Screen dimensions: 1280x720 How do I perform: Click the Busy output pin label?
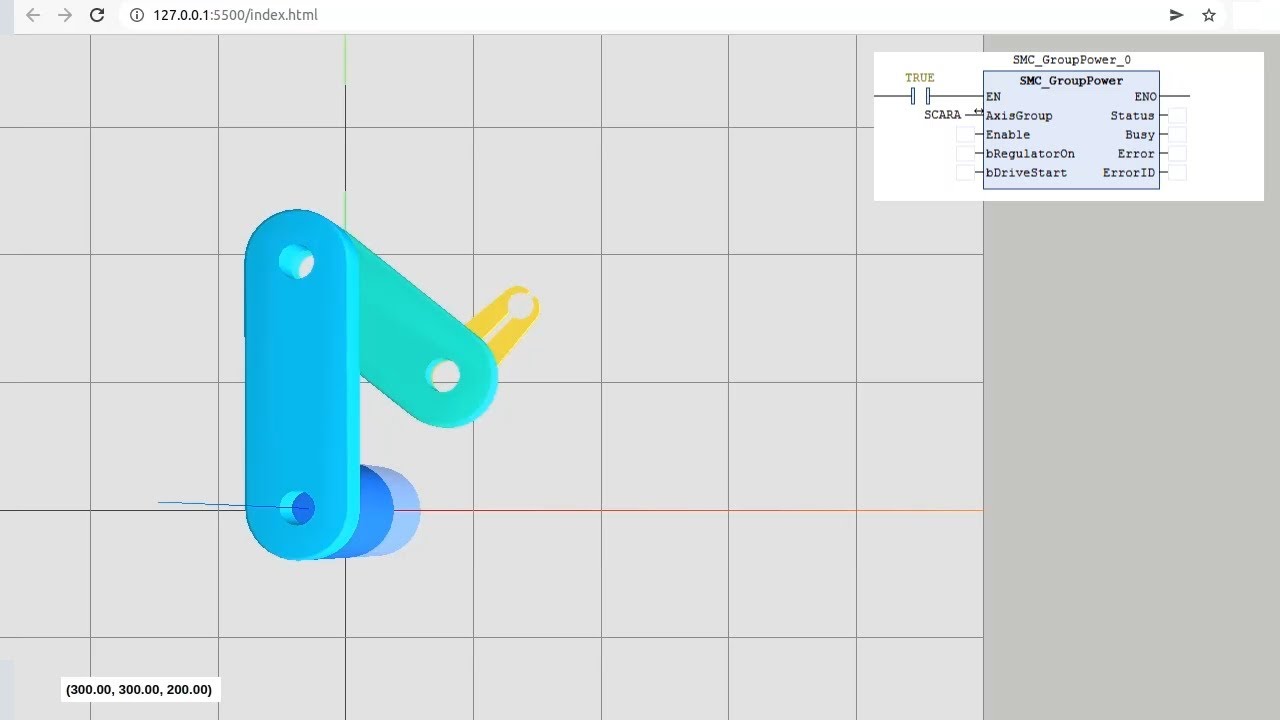pos(1140,135)
